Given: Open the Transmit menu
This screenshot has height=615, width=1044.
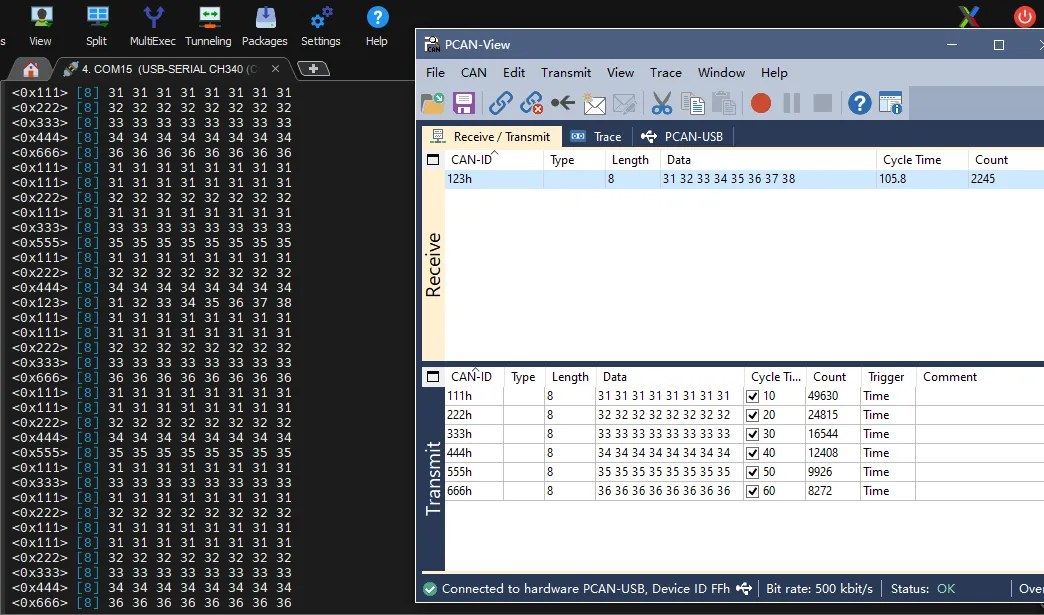Looking at the screenshot, I should [566, 73].
